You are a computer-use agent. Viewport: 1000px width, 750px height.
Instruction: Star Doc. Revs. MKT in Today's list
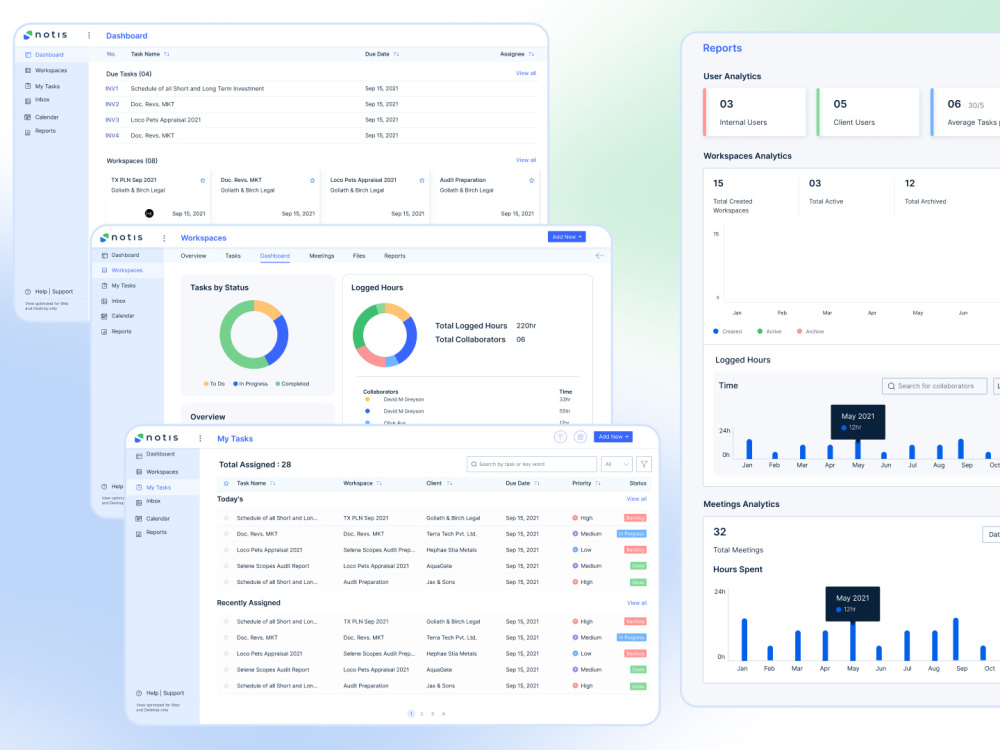pyautogui.click(x=226, y=534)
